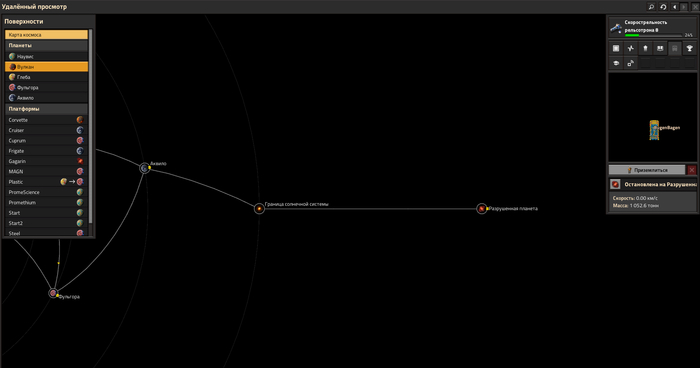
Task: Click the shattered planet node on the map
Action: [x=481, y=209]
